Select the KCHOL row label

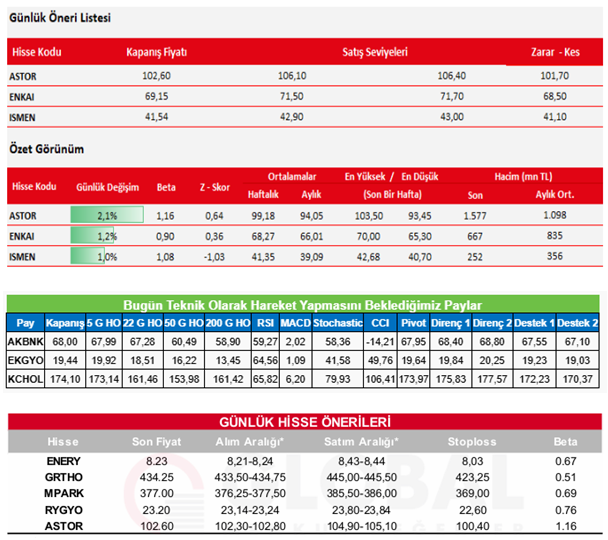[25, 379]
